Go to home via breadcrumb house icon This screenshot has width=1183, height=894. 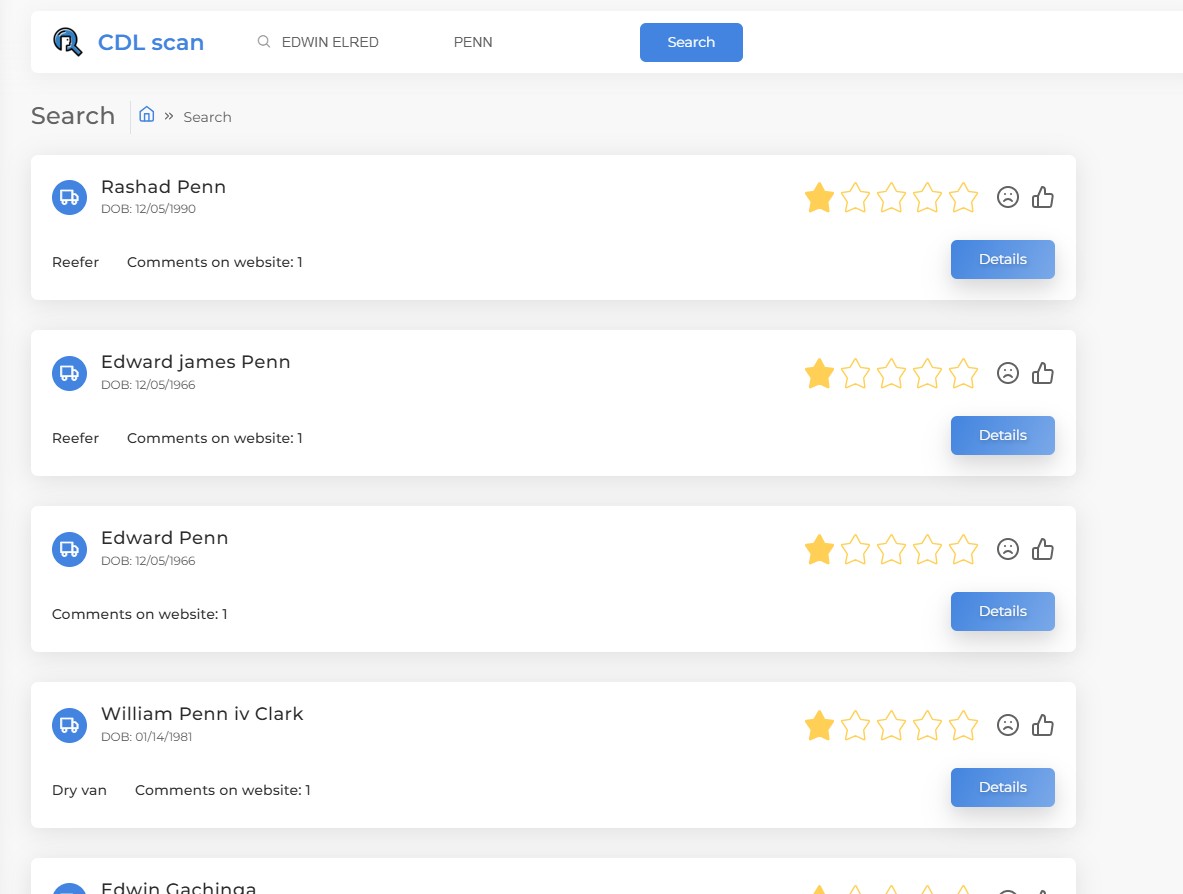pos(147,115)
